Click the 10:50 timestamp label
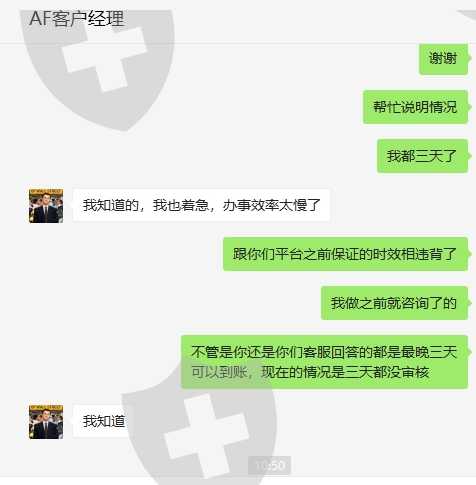 pyautogui.click(x=269, y=465)
